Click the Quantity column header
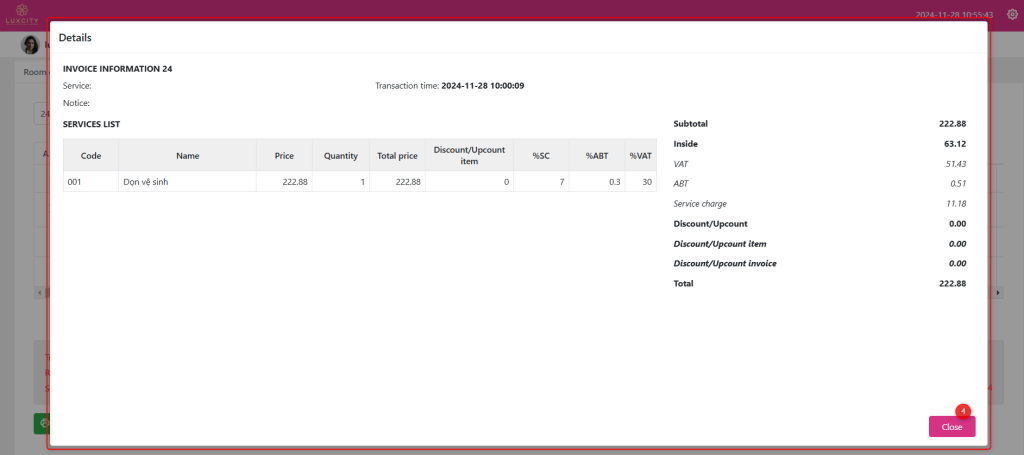Screen dimensions: 1024x455 (340, 156)
